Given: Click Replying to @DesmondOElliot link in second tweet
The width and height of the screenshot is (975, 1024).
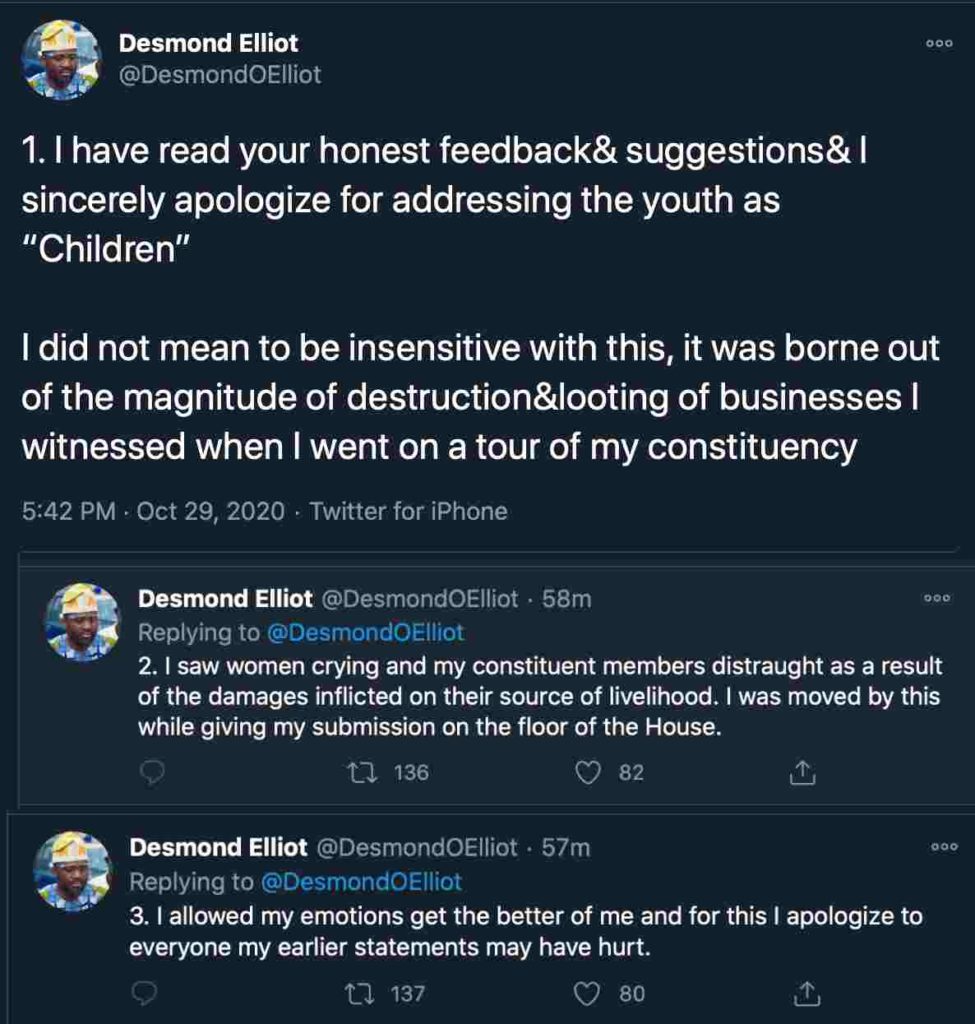Looking at the screenshot, I should click(363, 633).
